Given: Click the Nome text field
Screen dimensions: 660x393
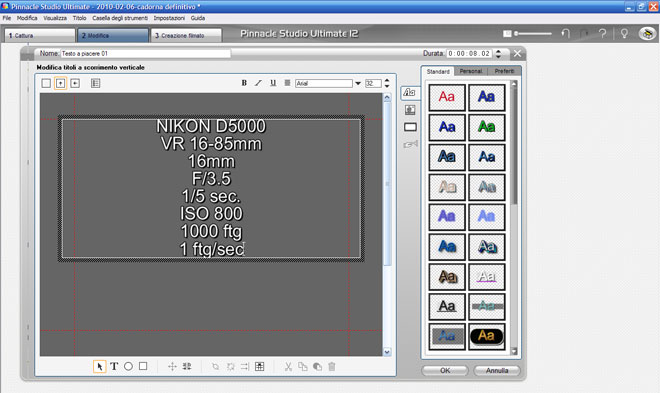Looking at the screenshot, I should tap(146, 53).
